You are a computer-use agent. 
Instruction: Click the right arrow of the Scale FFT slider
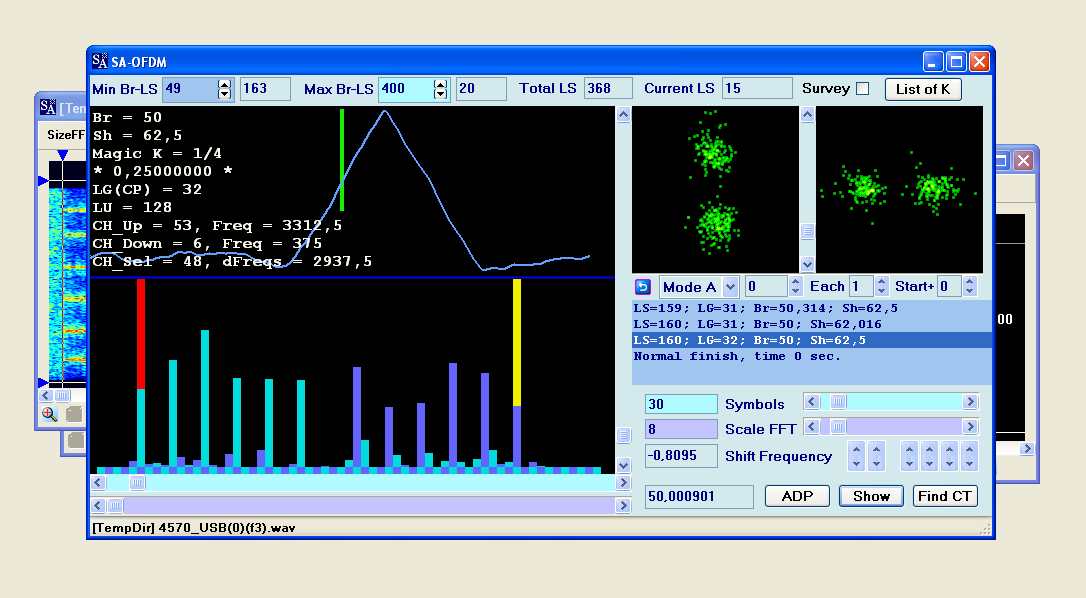click(970, 427)
